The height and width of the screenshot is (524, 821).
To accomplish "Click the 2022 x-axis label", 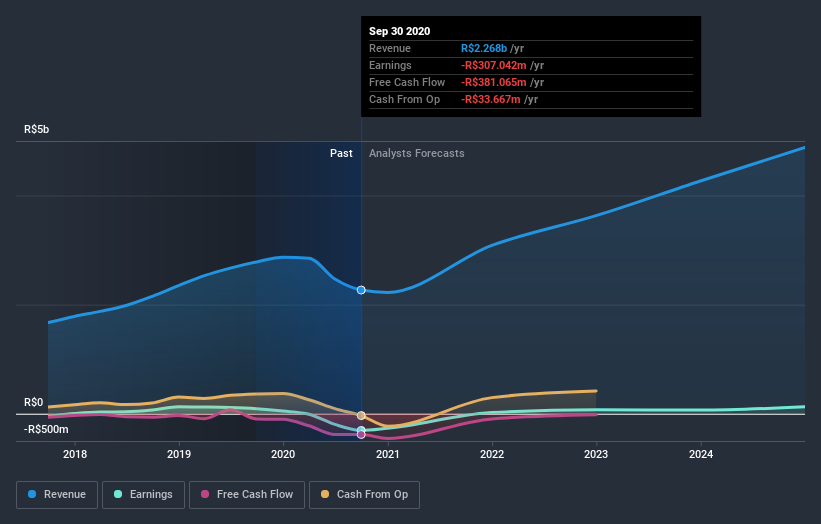I will point(492,454).
